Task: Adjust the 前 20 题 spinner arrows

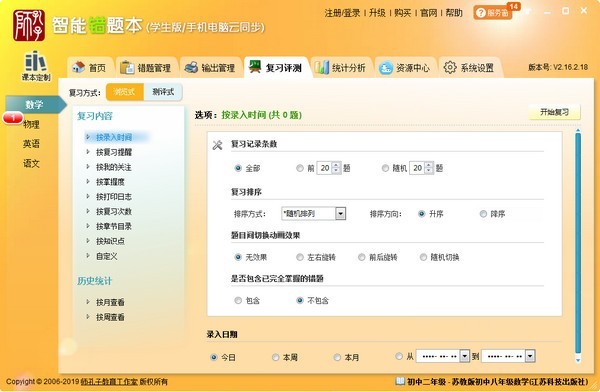Action: (x=336, y=168)
